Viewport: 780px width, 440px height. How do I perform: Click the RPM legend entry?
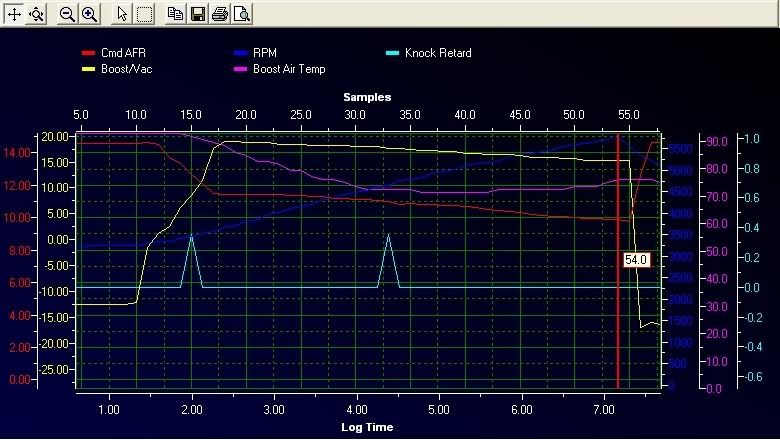(x=268, y=53)
